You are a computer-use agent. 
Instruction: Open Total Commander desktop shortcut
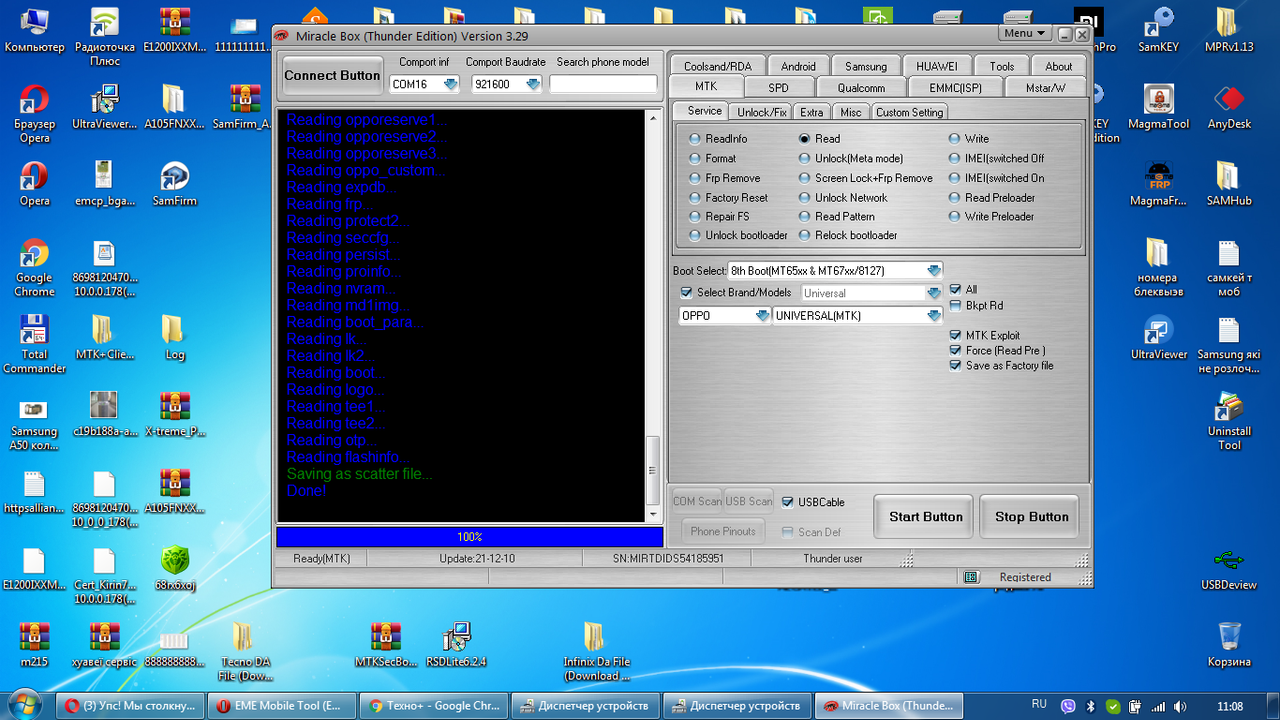tap(34, 345)
